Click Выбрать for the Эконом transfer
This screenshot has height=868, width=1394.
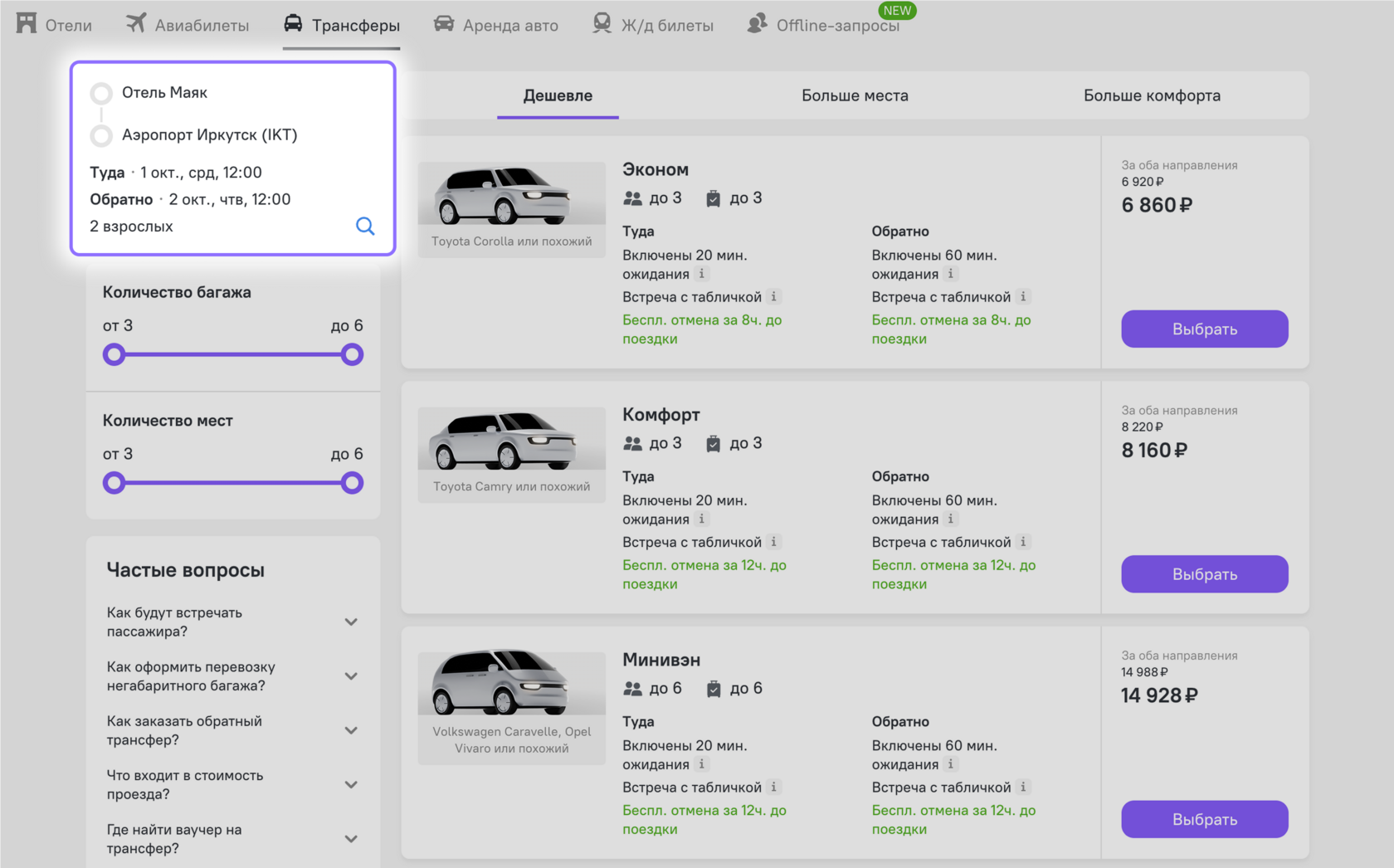click(1204, 329)
